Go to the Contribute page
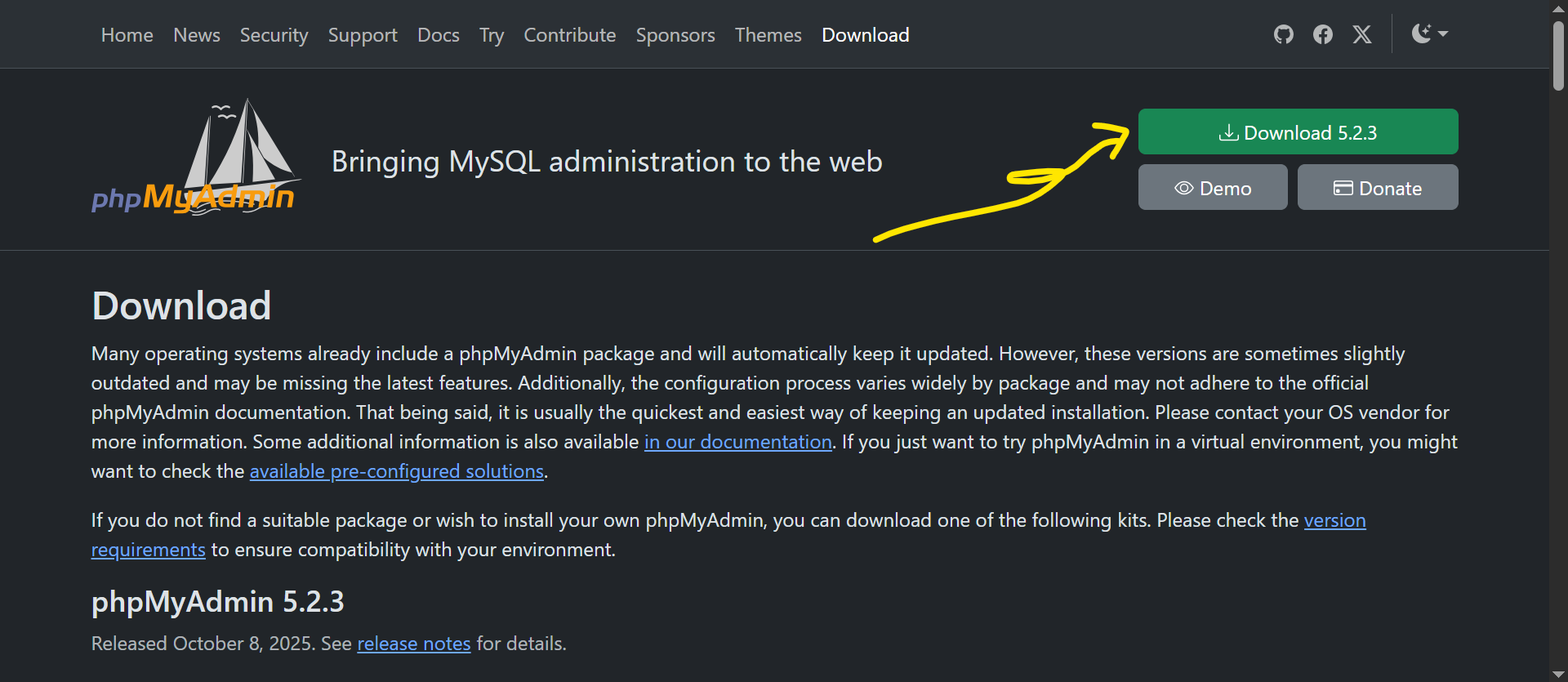Viewport: 1568px width, 682px height. pos(570,35)
